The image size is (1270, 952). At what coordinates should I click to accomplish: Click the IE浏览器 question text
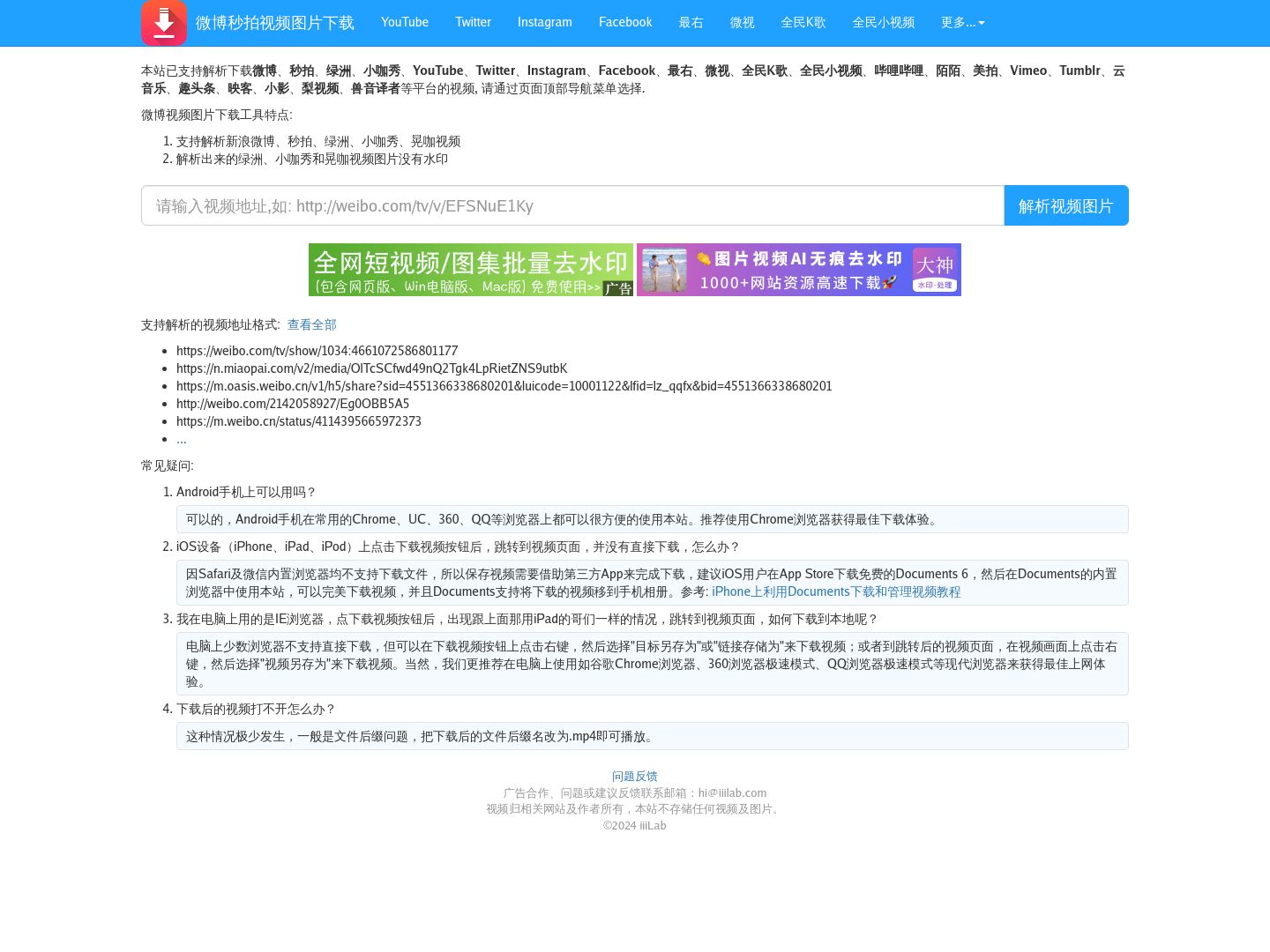tap(527, 619)
